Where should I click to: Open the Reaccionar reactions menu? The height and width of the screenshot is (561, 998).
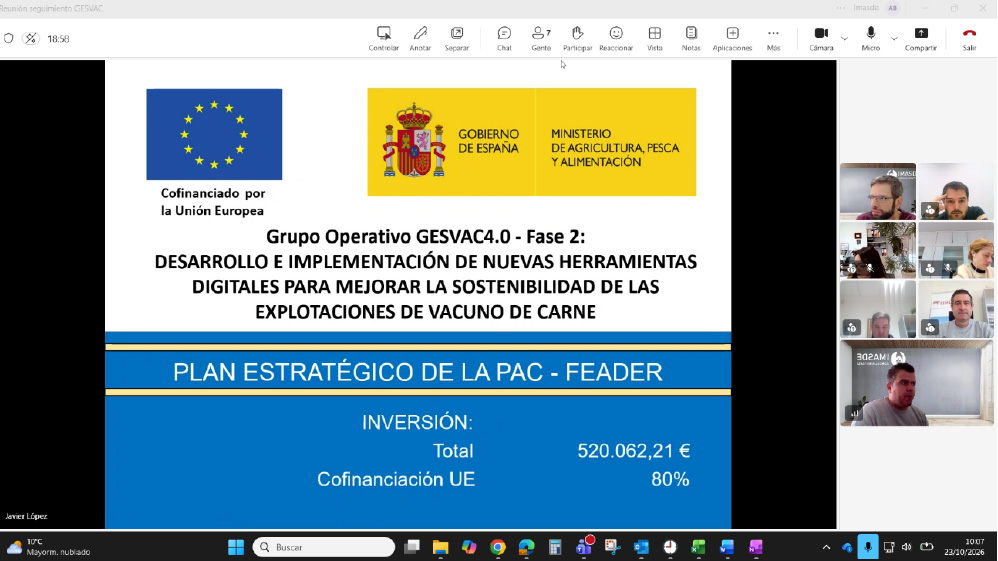click(x=615, y=38)
